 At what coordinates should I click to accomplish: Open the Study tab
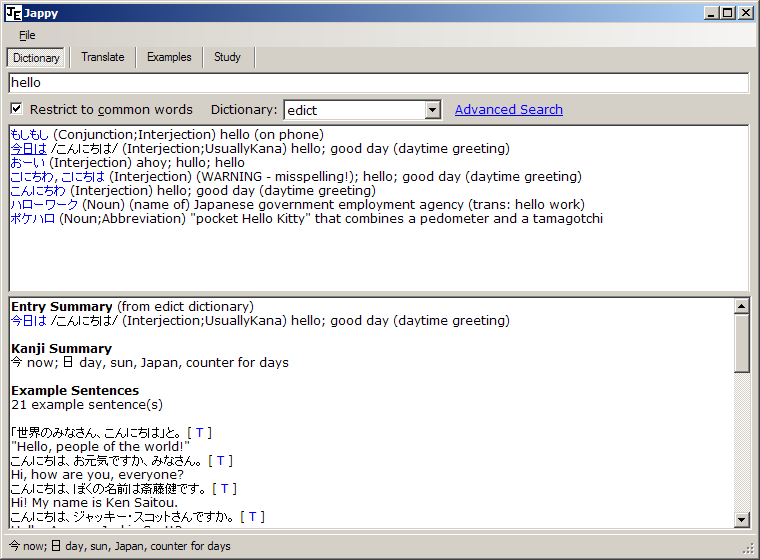227,57
